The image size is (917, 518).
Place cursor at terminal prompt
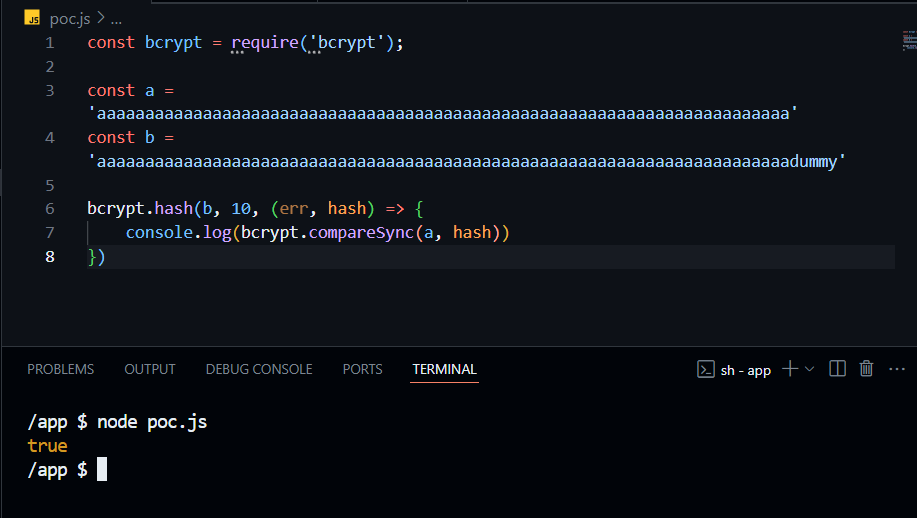(x=102, y=470)
